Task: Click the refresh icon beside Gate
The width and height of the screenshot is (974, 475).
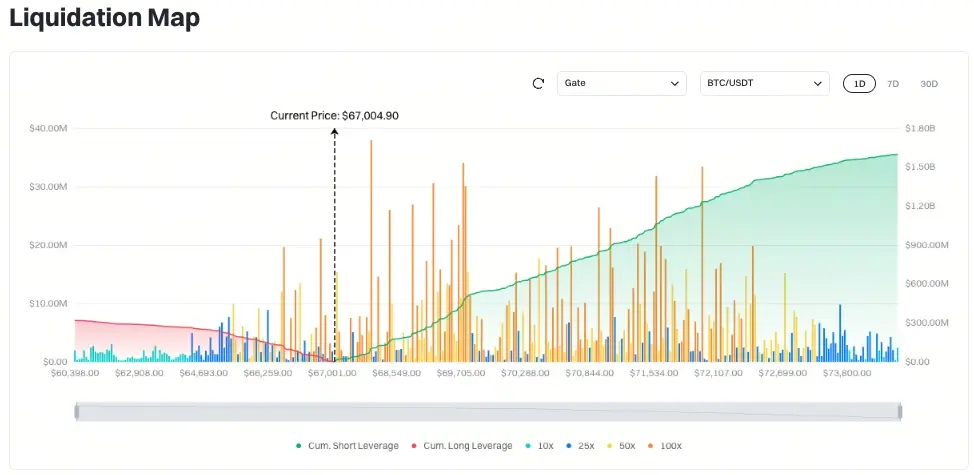Action: click(x=539, y=83)
